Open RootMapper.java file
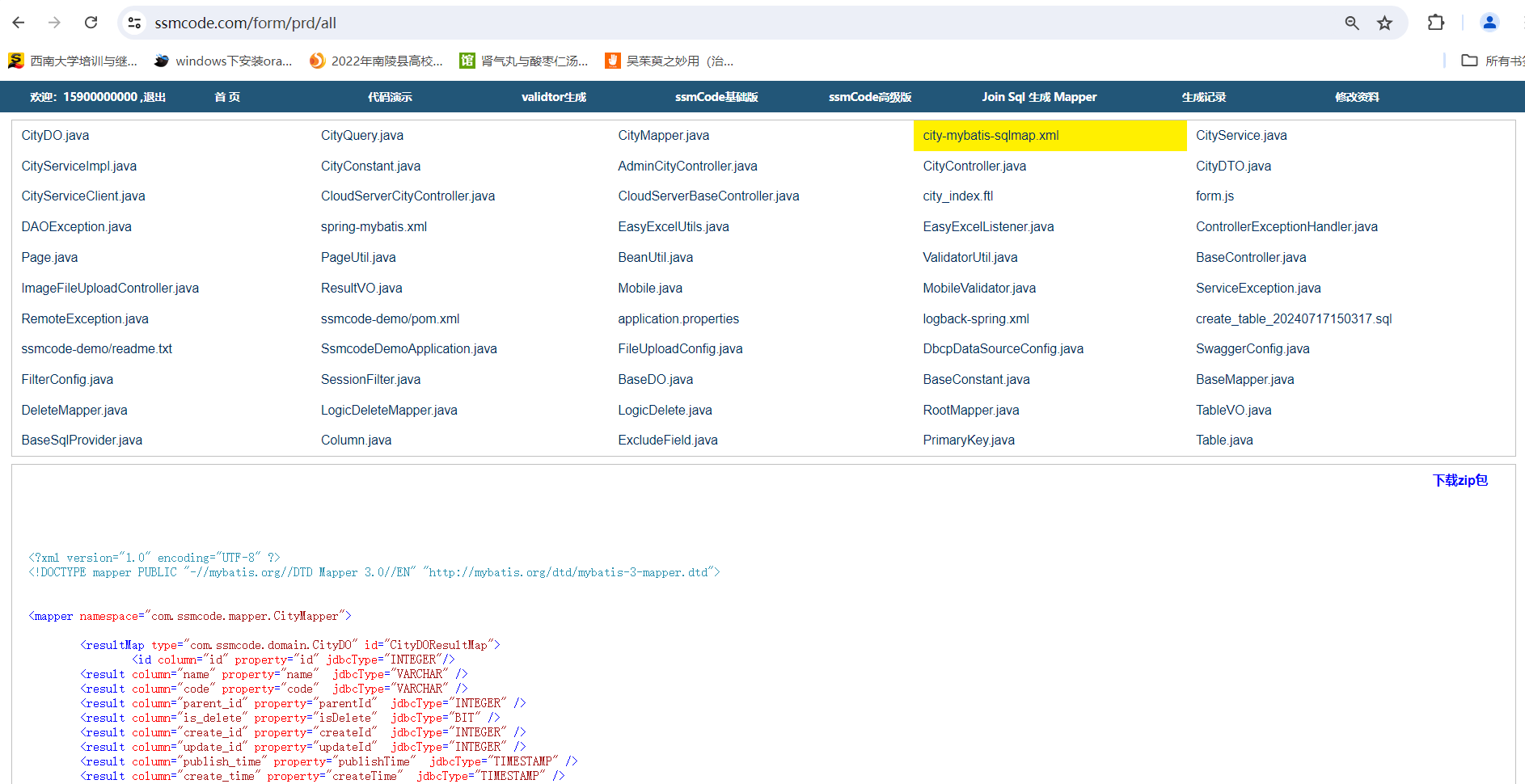This screenshot has height=784, width=1525. 970,411
